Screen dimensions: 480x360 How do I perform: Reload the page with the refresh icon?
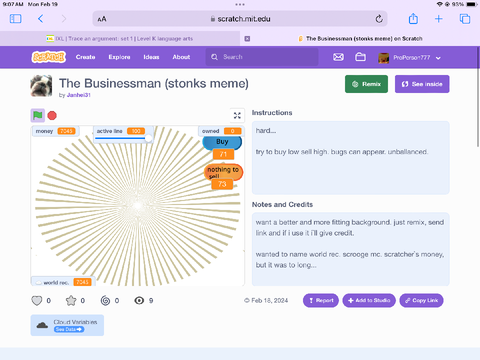click(x=379, y=19)
